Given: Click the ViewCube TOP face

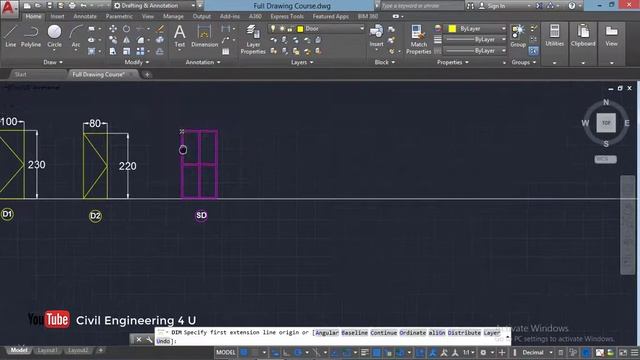Looking at the screenshot, I should (x=606, y=123).
